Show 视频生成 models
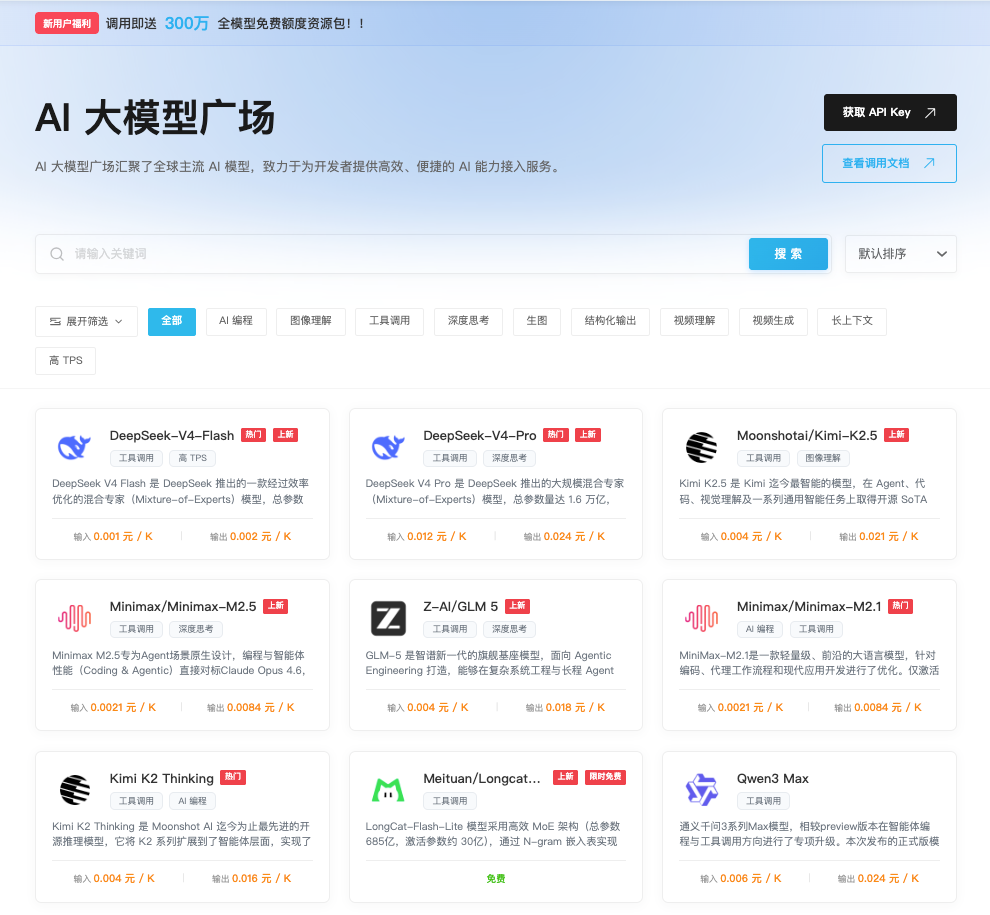 coord(773,321)
